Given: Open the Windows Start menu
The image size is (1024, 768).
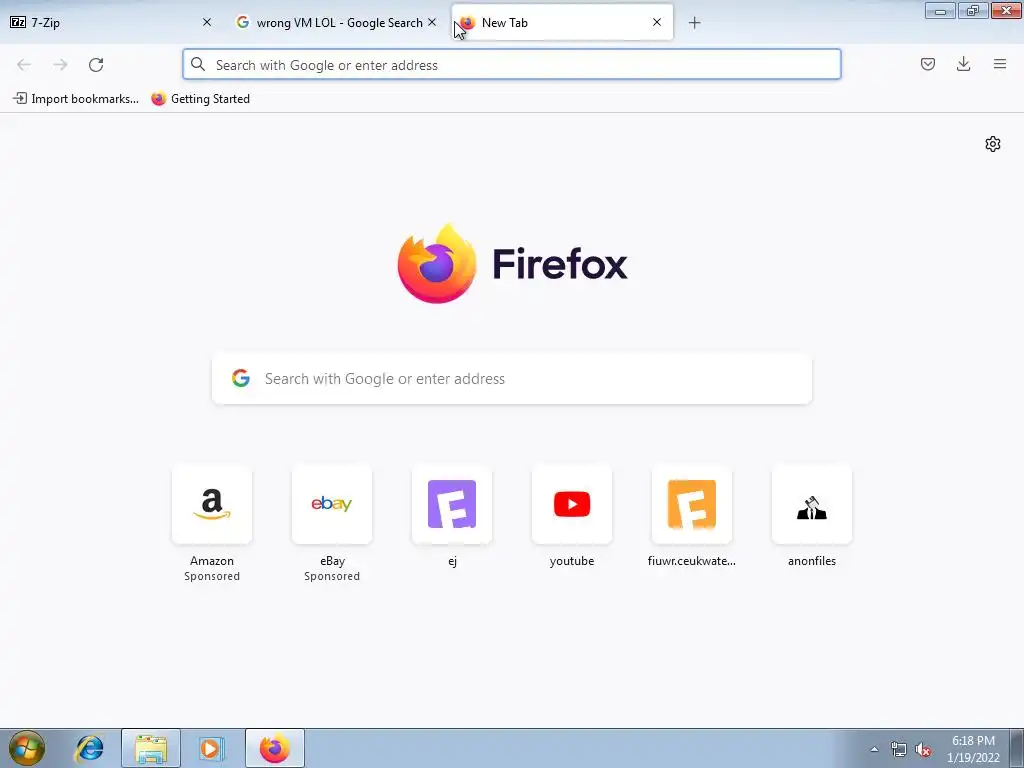Looking at the screenshot, I should click(27, 748).
